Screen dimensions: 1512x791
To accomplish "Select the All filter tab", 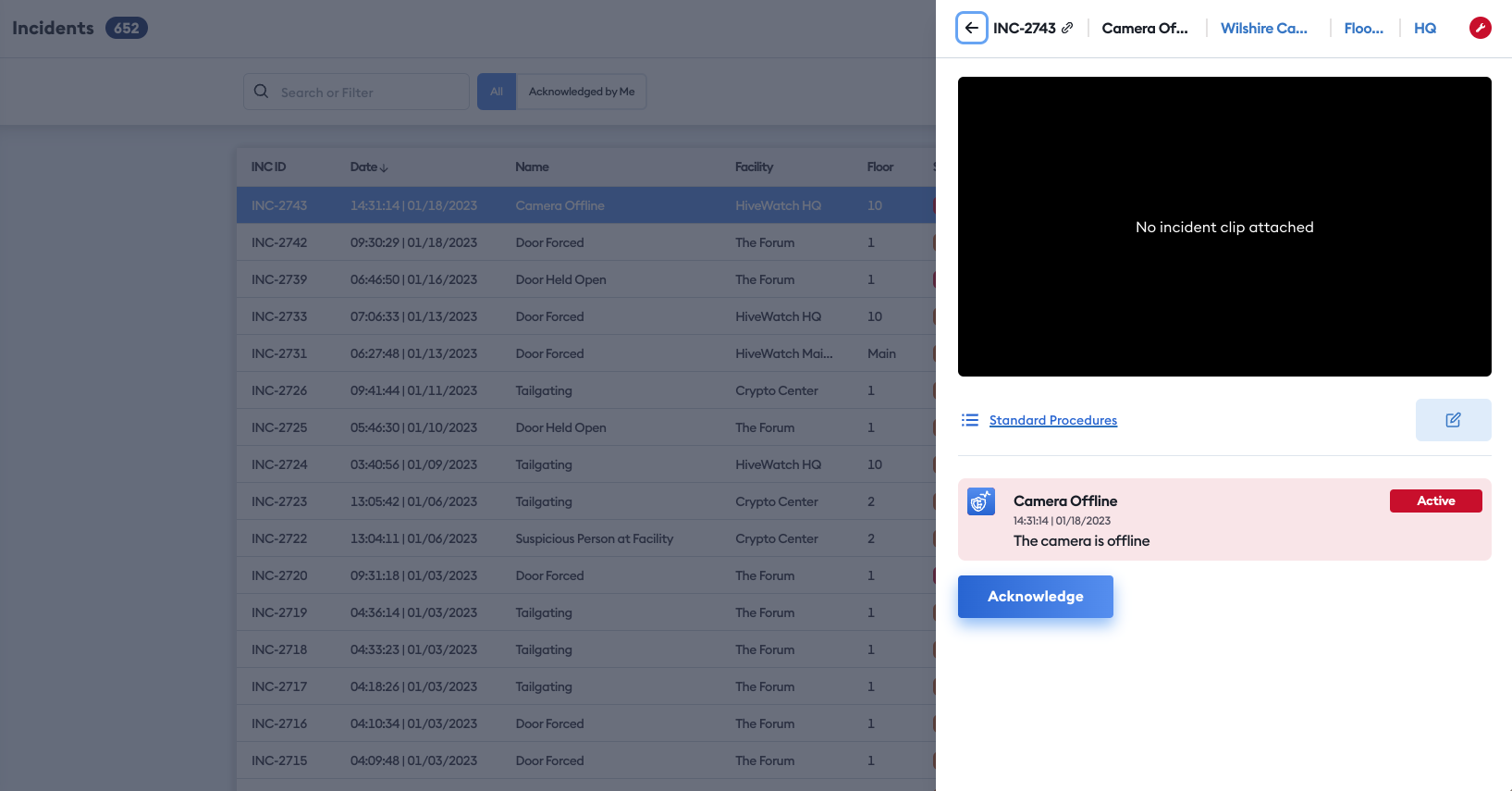I will tap(497, 92).
